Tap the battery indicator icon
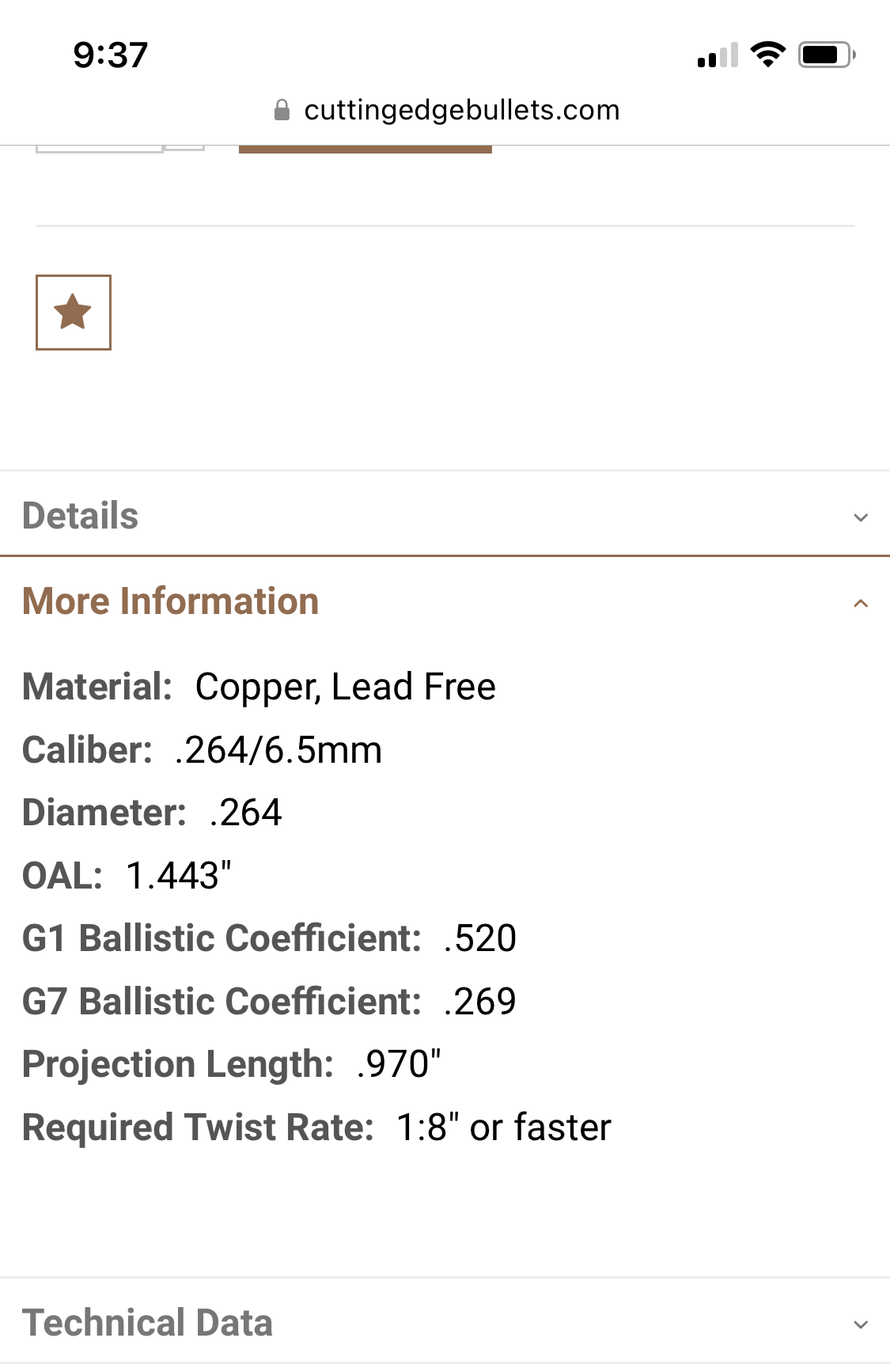The width and height of the screenshot is (890, 1372). pos(827,55)
